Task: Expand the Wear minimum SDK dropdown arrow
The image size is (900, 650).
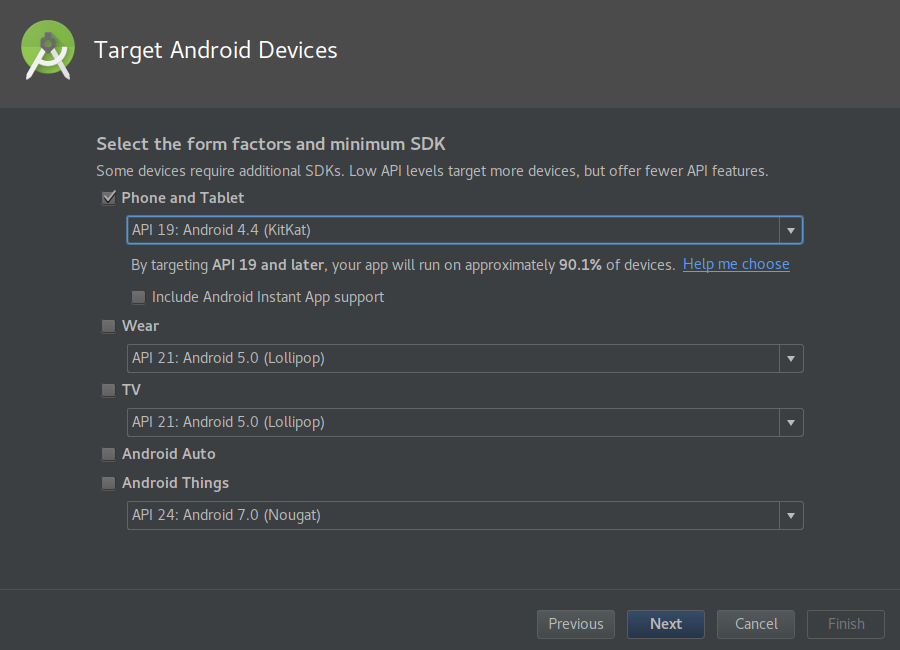Action: 791,358
